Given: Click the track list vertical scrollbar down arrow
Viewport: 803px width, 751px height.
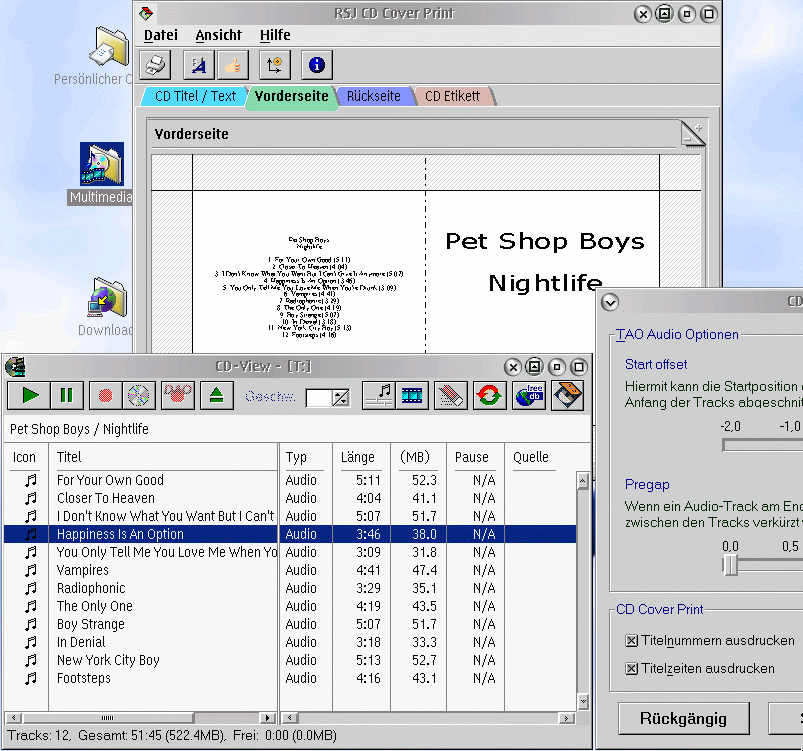Looking at the screenshot, I should [x=583, y=701].
